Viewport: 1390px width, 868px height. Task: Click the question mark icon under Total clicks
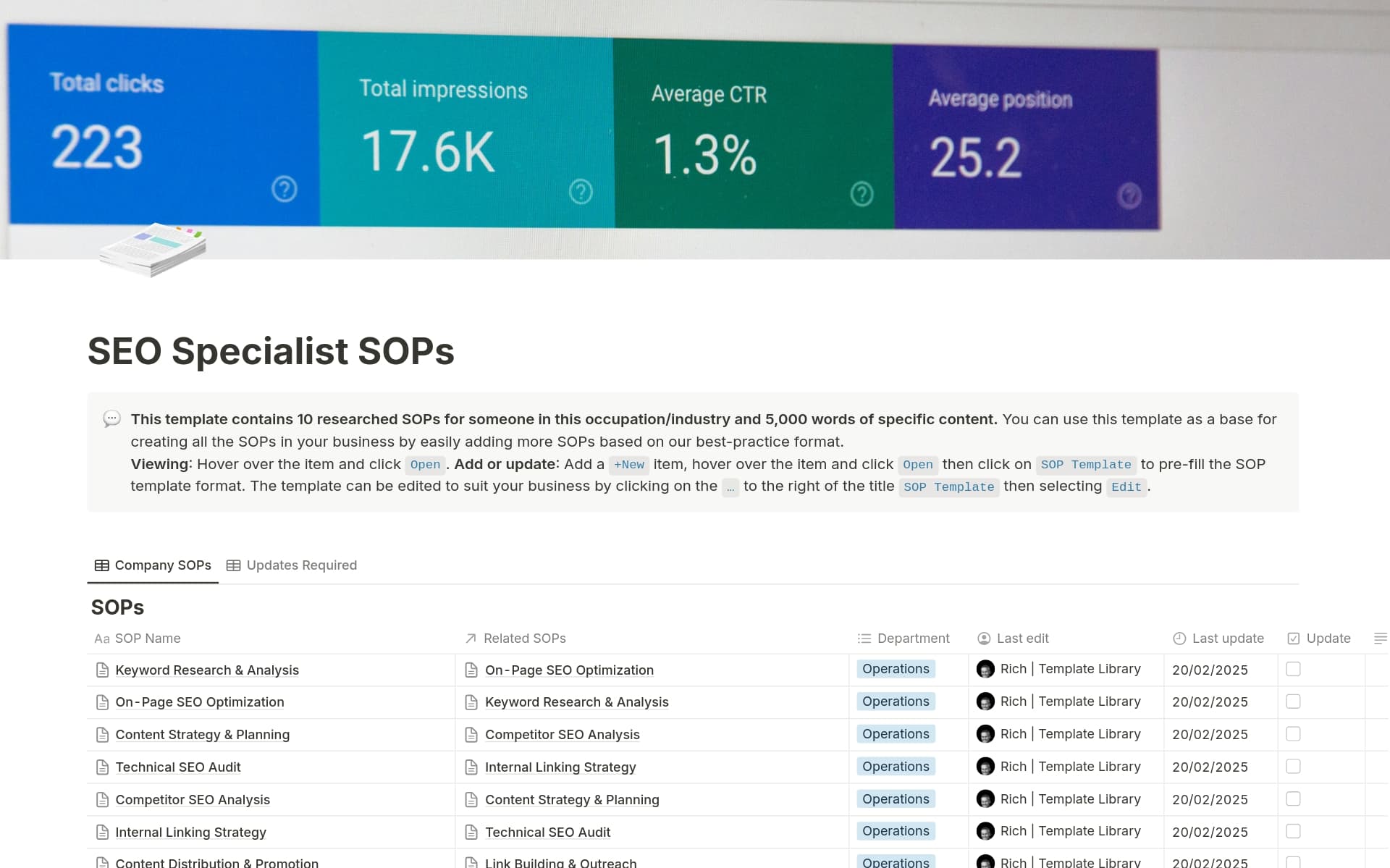284,190
